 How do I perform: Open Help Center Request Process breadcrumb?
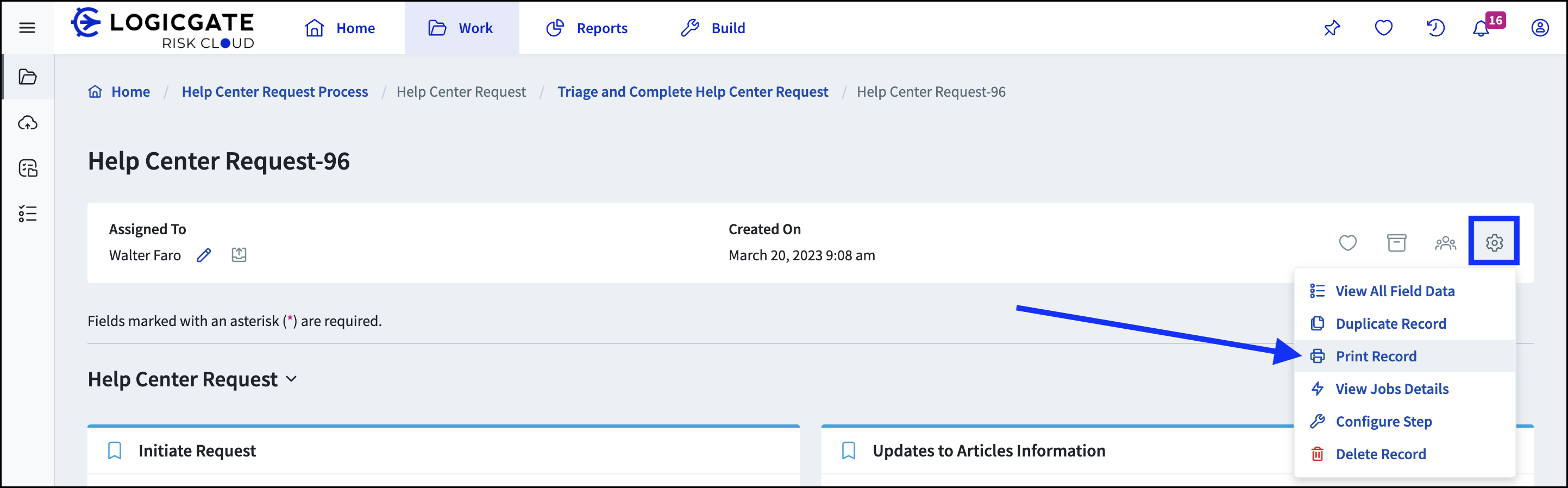point(274,91)
